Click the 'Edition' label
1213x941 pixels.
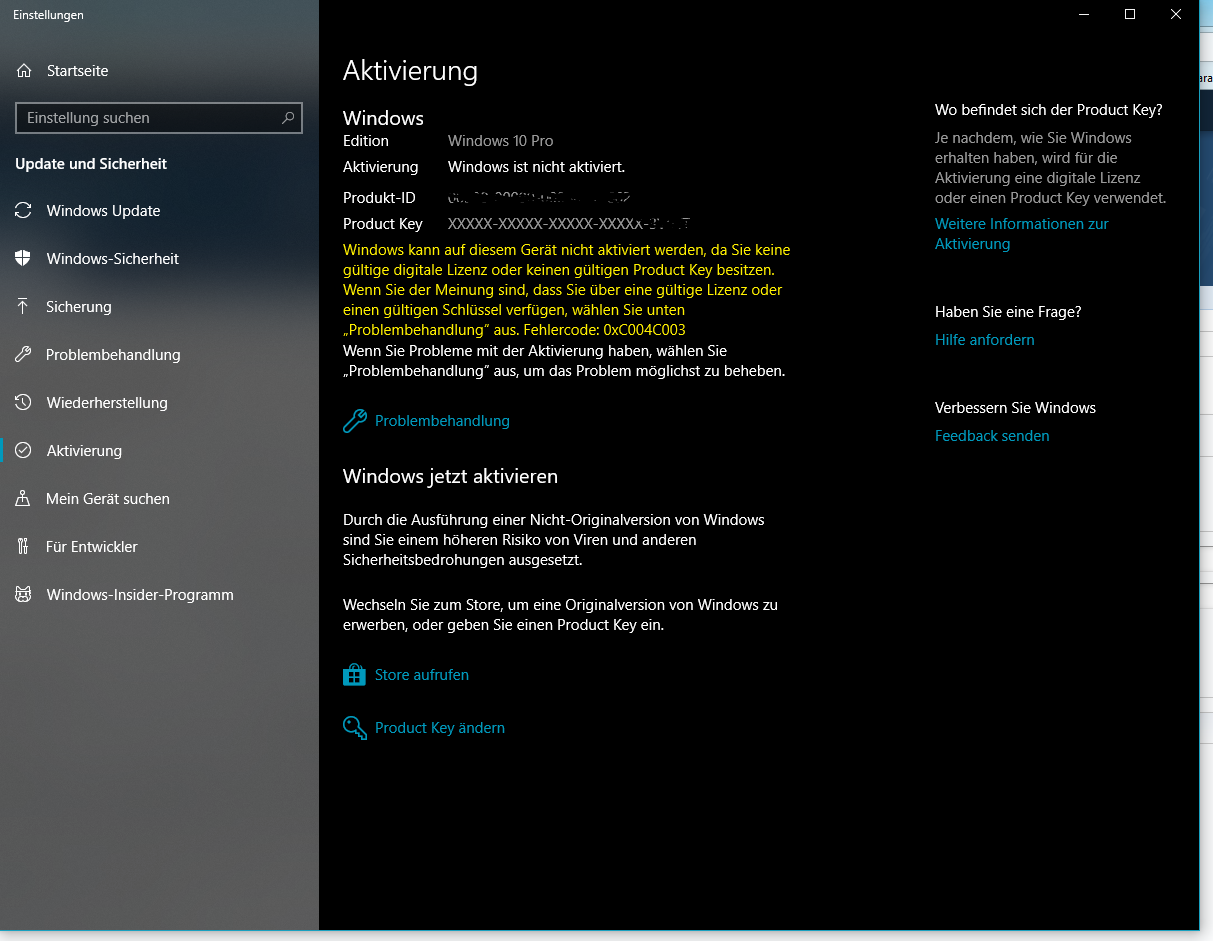click(366, 141)
